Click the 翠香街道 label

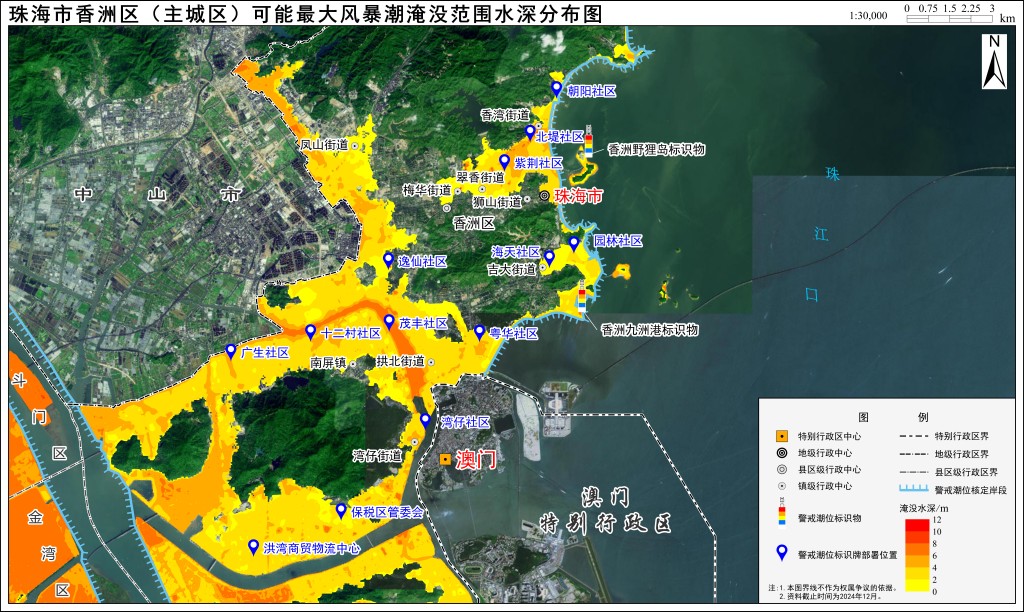click(480, 177)
